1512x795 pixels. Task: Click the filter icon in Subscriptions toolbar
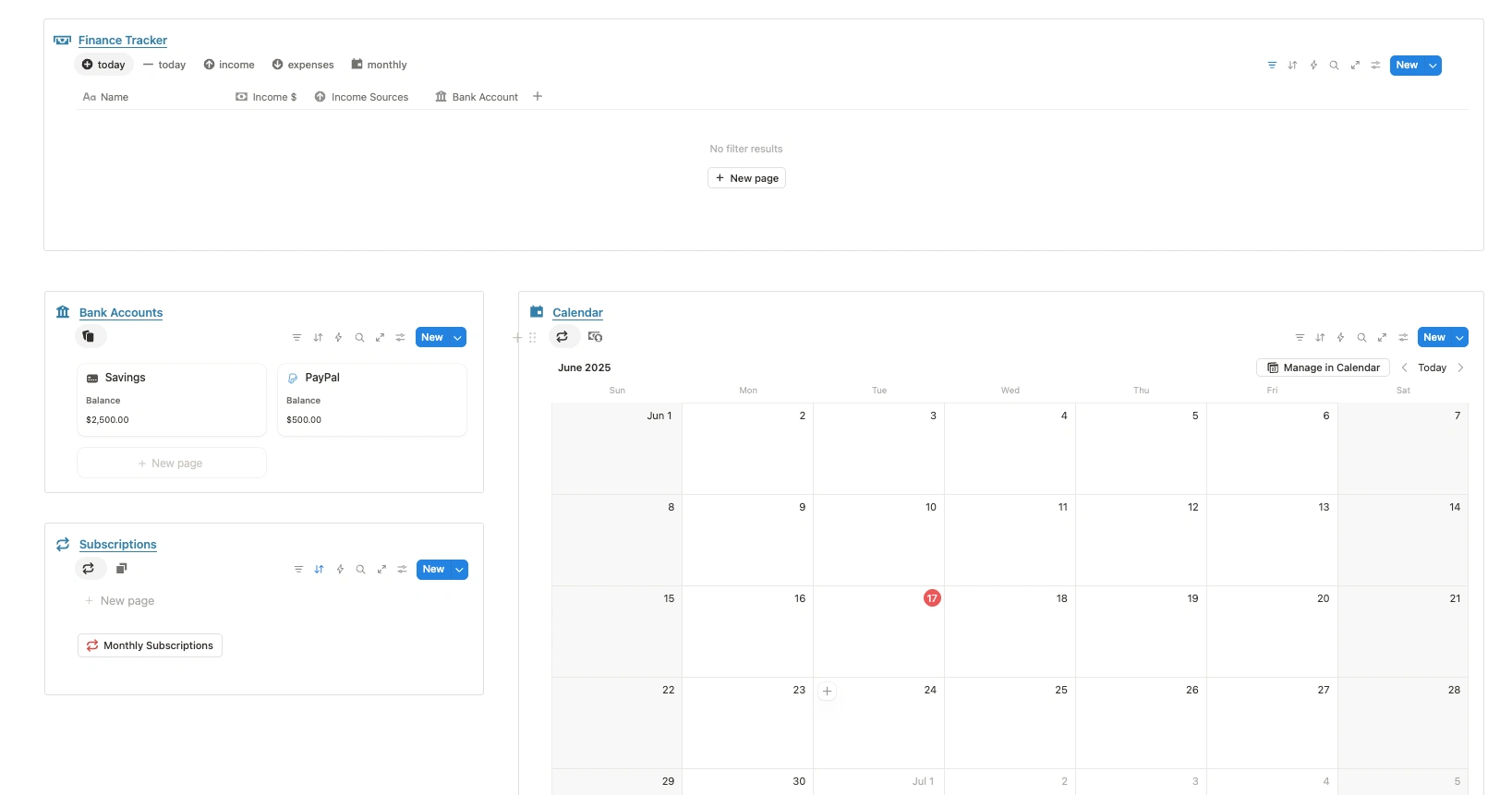pyautogui.click(x=298, y=570)
